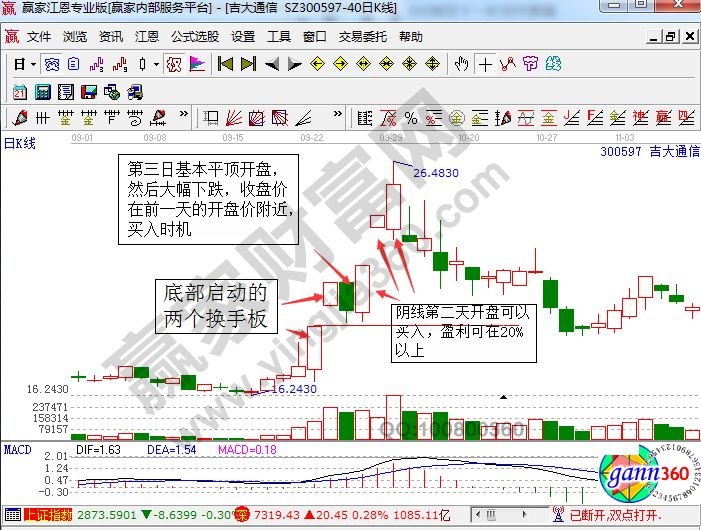Click yellow diamond left-arrow icon
Image resolution: width=701 pixels, height=530 pixels.
tap(317, 64)
